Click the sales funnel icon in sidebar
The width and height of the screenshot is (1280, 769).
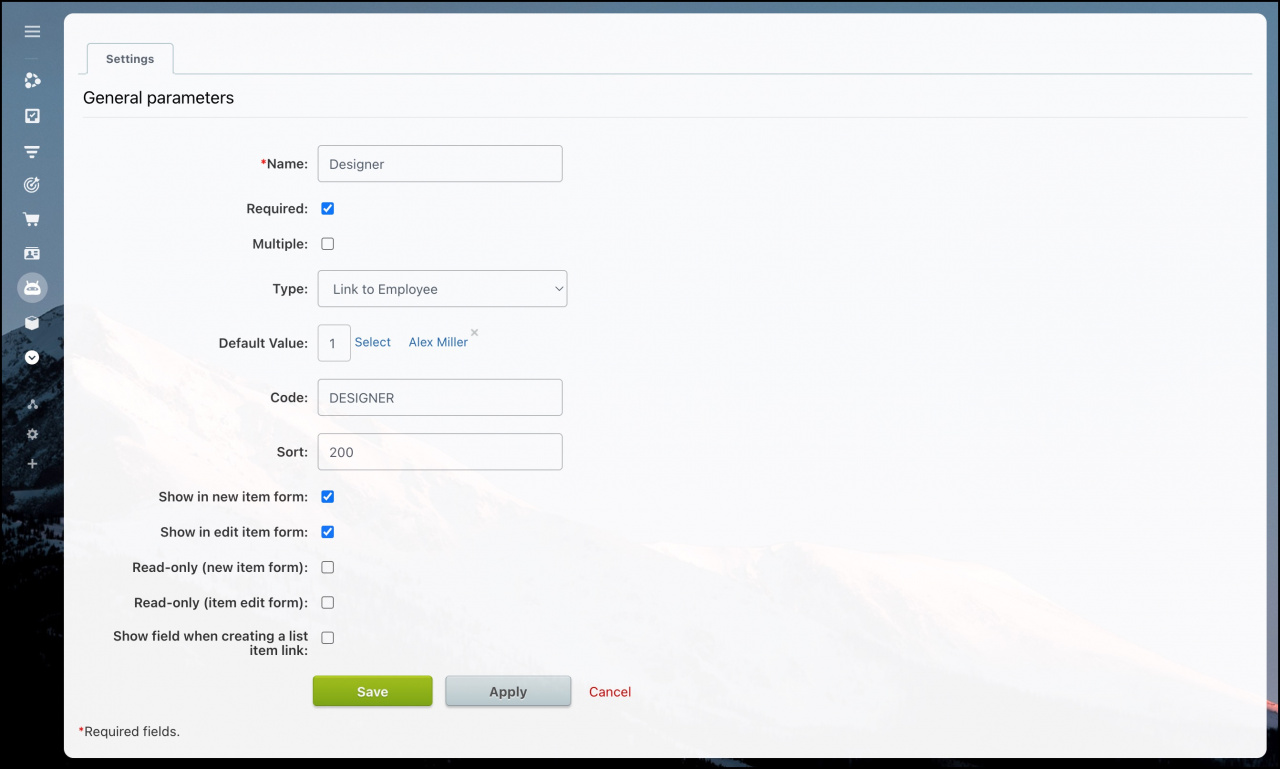pos(32,151)
